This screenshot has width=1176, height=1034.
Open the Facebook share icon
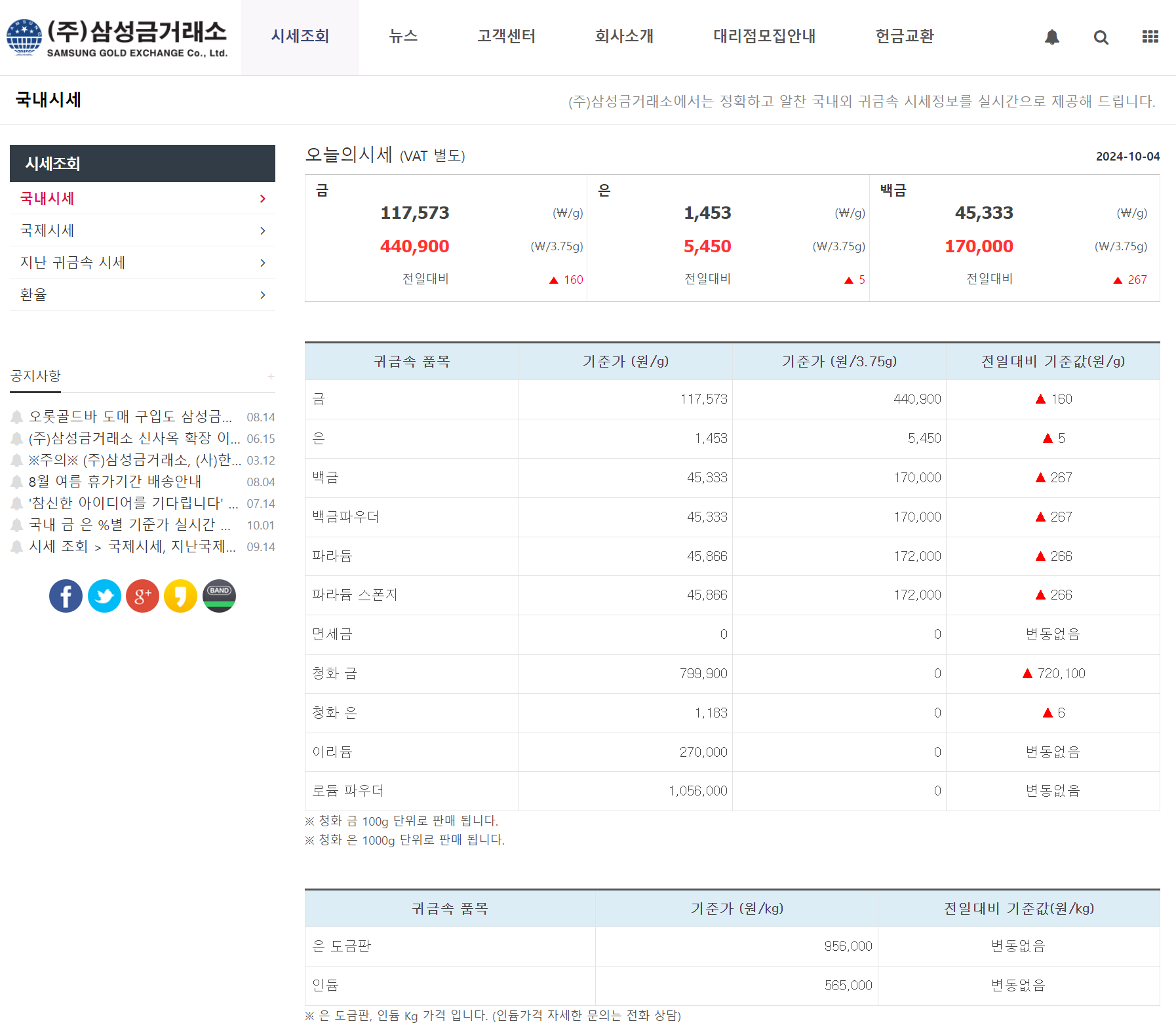[x=66, y=595]
